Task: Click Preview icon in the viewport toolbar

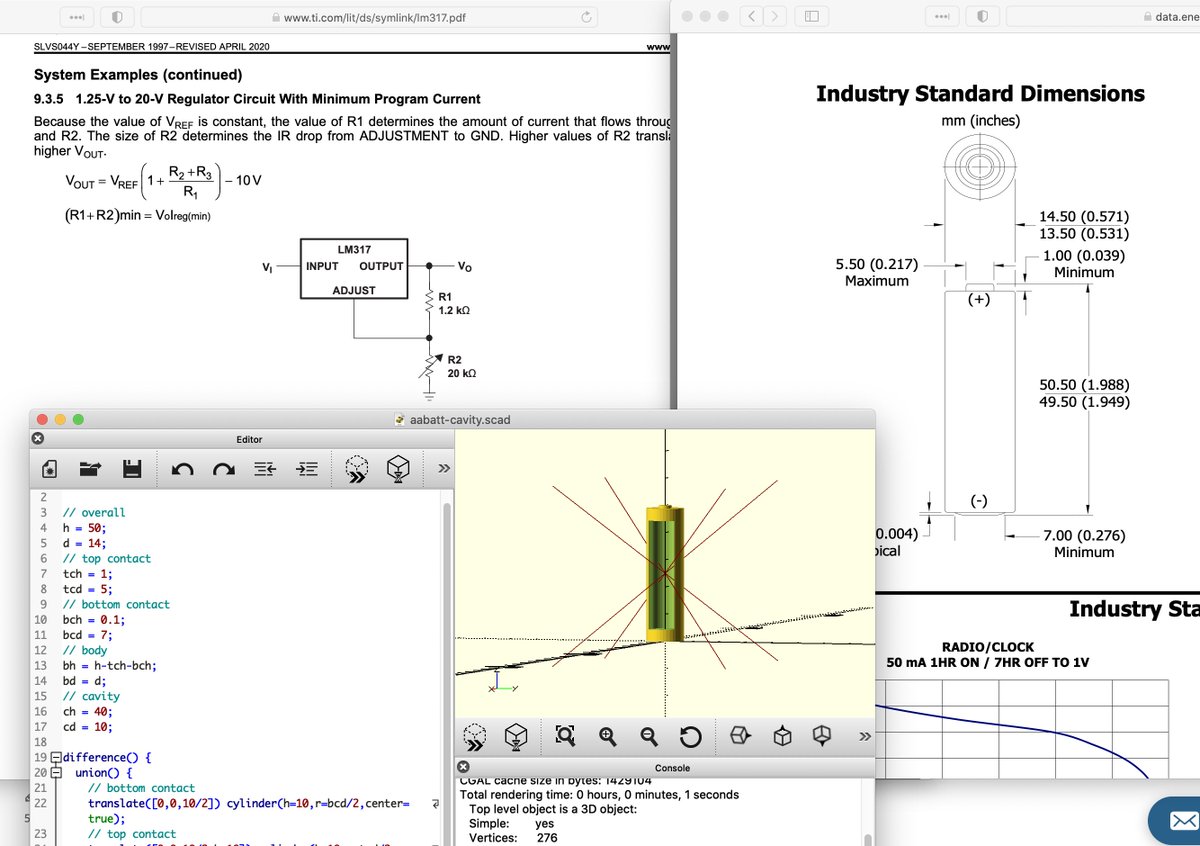Action: (x=476, y=737)
